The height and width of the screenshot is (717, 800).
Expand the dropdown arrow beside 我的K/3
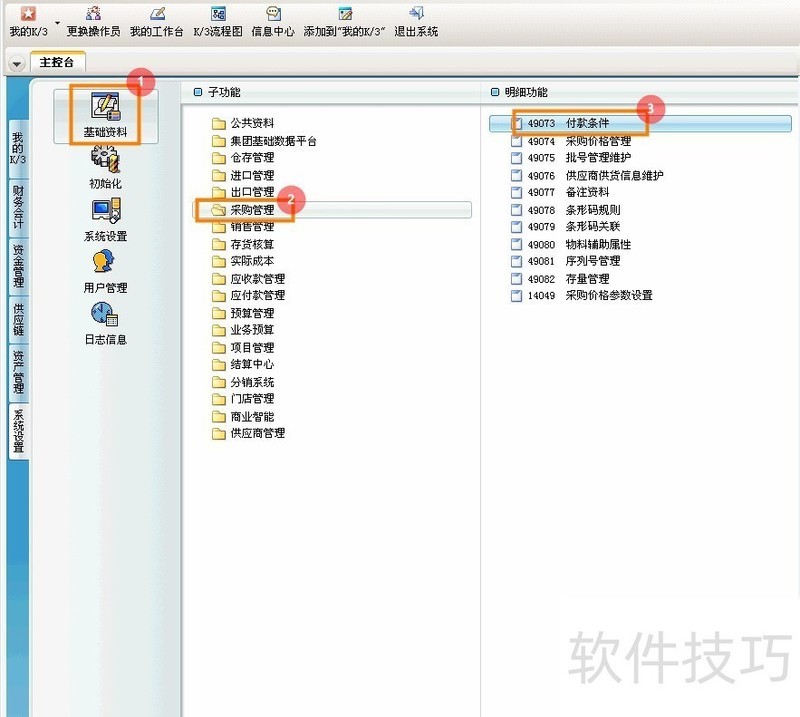58,22
